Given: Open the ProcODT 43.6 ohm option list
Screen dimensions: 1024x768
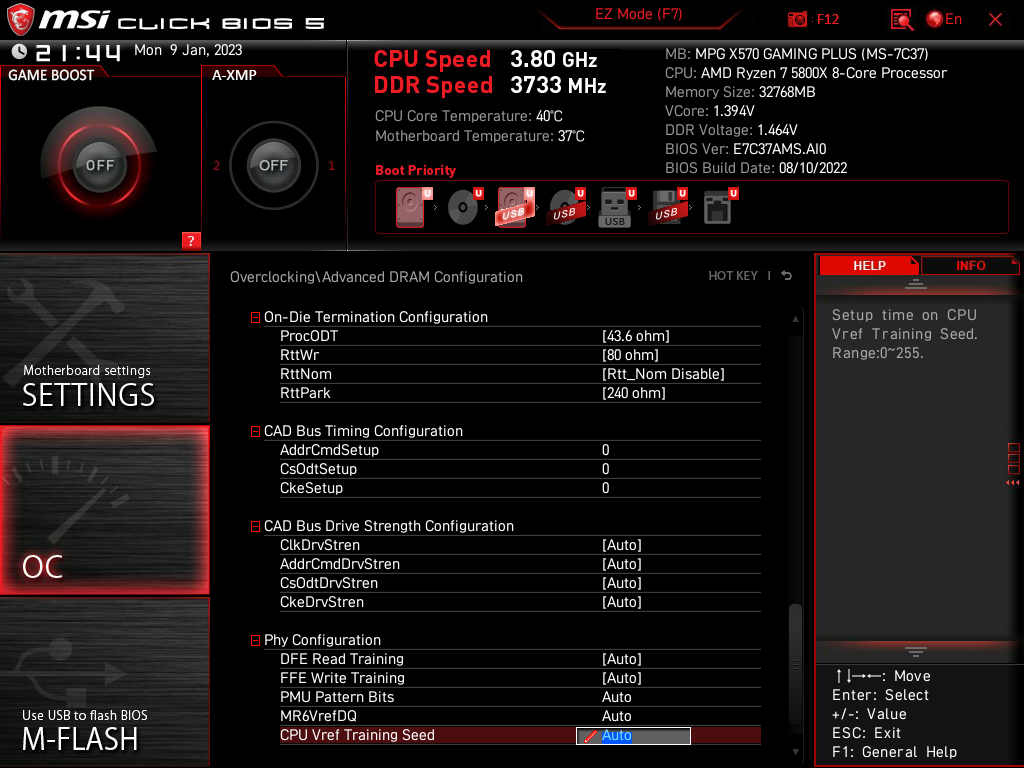Looking at the screenshot, I should (636, 336).
